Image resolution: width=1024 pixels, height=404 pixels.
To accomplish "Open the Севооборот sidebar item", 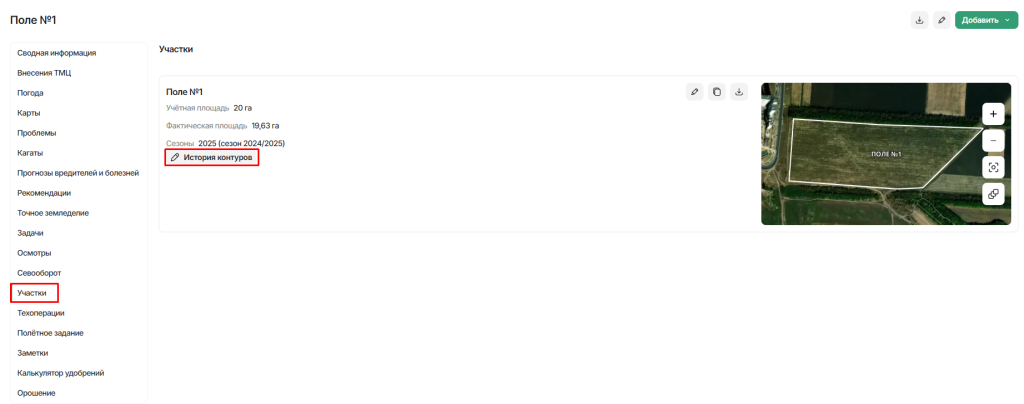I will pos(40,273).
